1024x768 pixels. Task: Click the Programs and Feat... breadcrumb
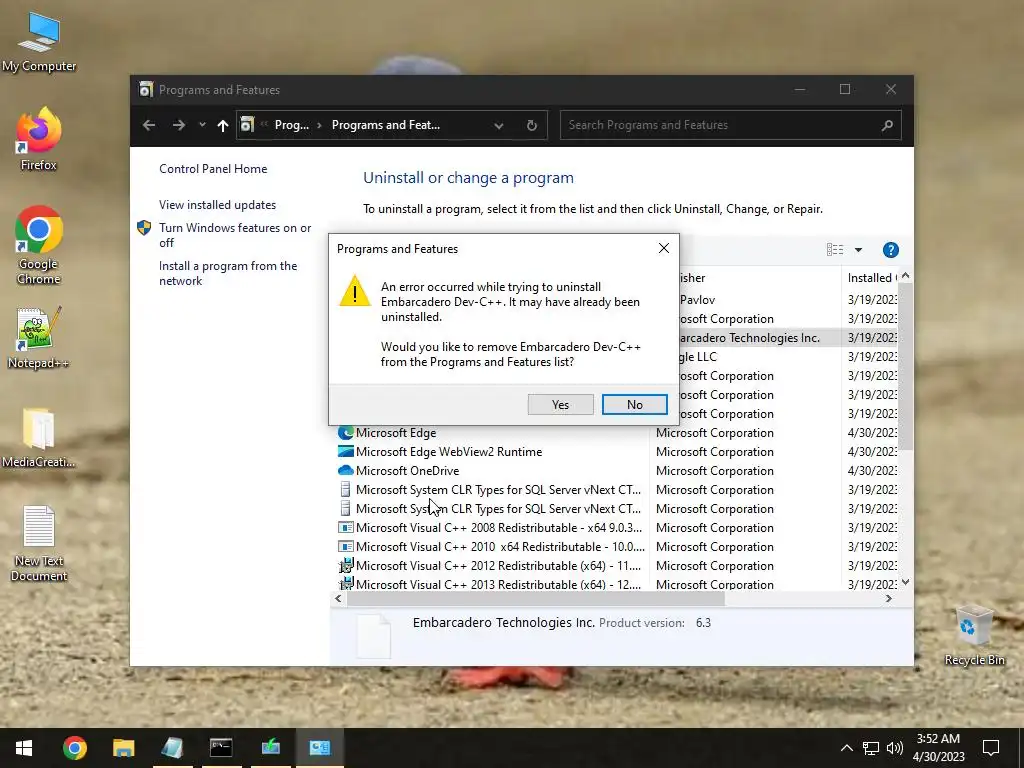385,125
